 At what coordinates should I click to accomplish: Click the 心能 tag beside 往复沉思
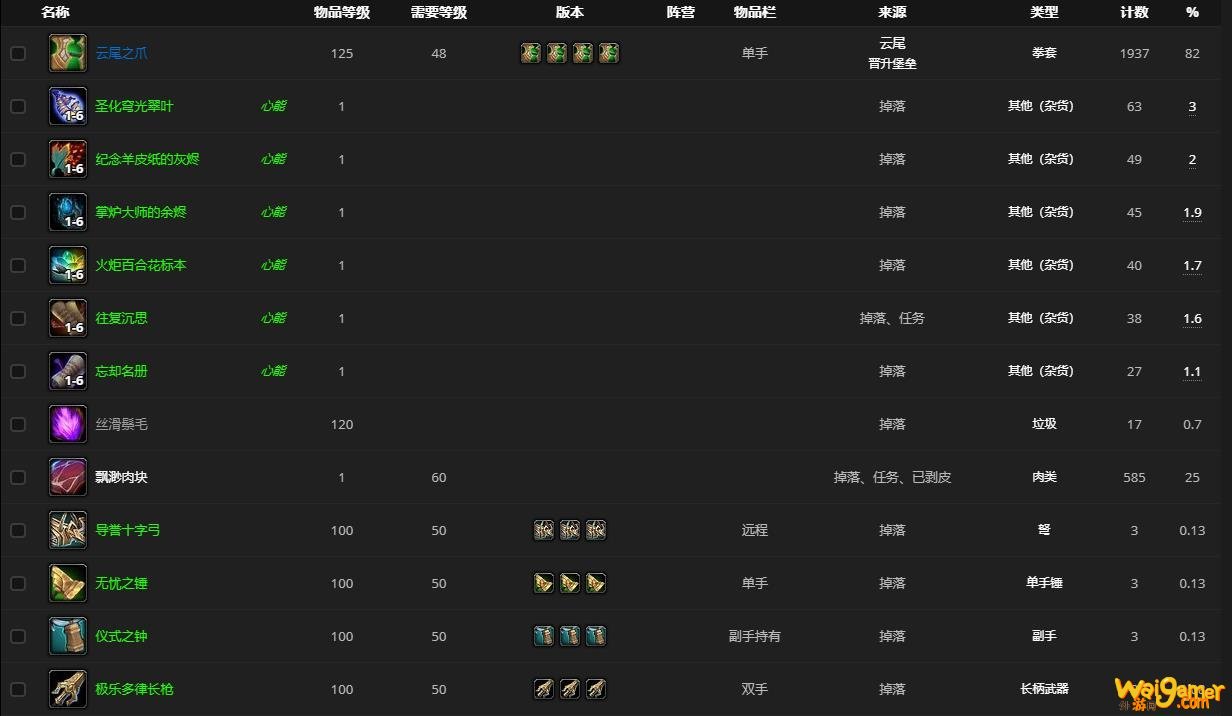(273, 318)
